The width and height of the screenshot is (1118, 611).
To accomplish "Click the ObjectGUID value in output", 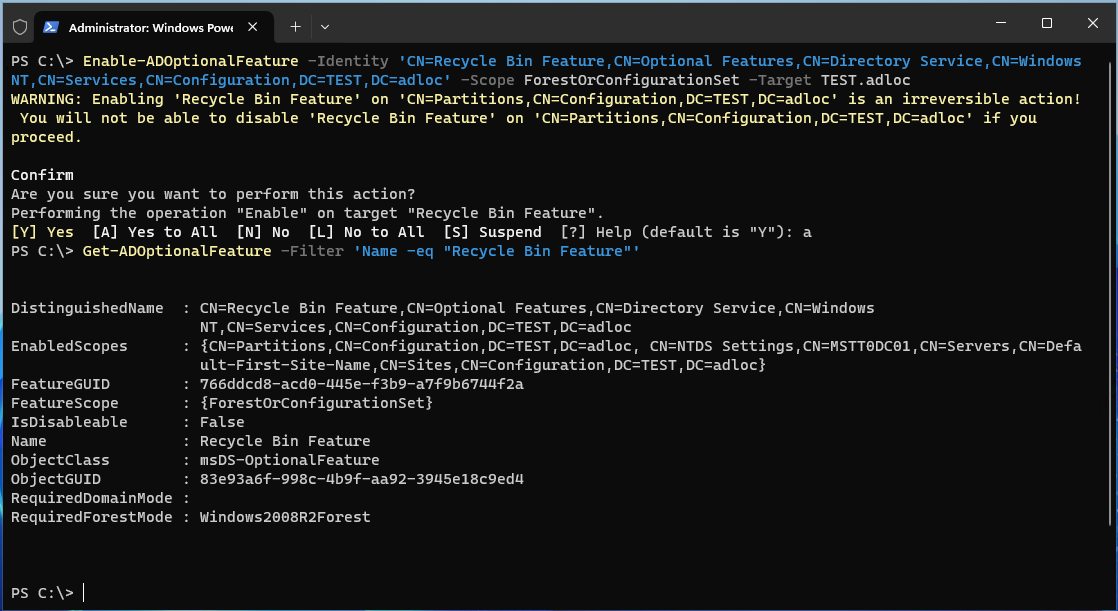I will tap(361, 479).
